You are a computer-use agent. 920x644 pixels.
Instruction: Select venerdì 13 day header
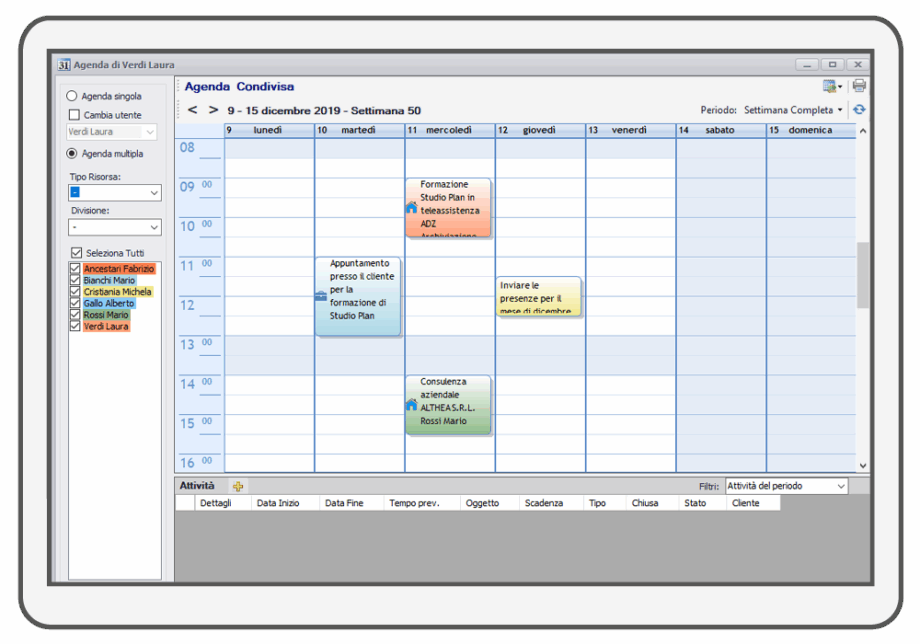[631, 130]
